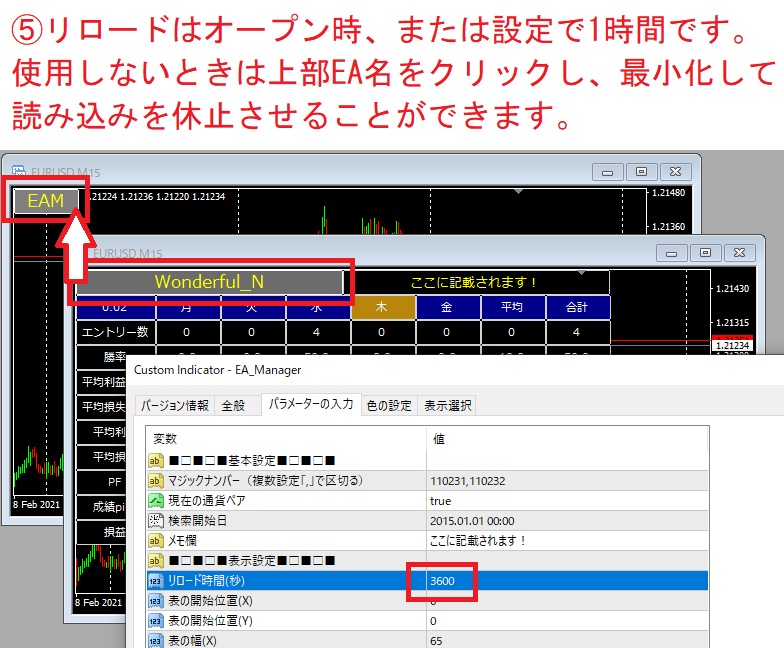Image resolution: width=784 pixels, height=648 pixels.
Task: Edit the 検索開始日 value 2015.01.01 00:00
Action: (x=567, y=520)
